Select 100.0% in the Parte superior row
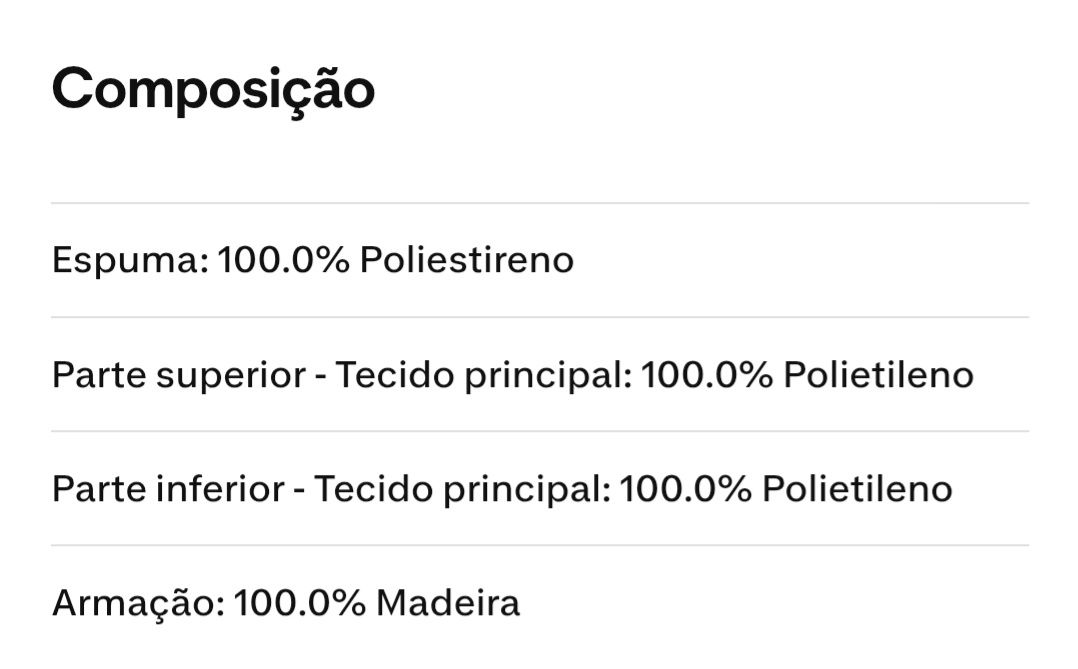 coord(707,375)
